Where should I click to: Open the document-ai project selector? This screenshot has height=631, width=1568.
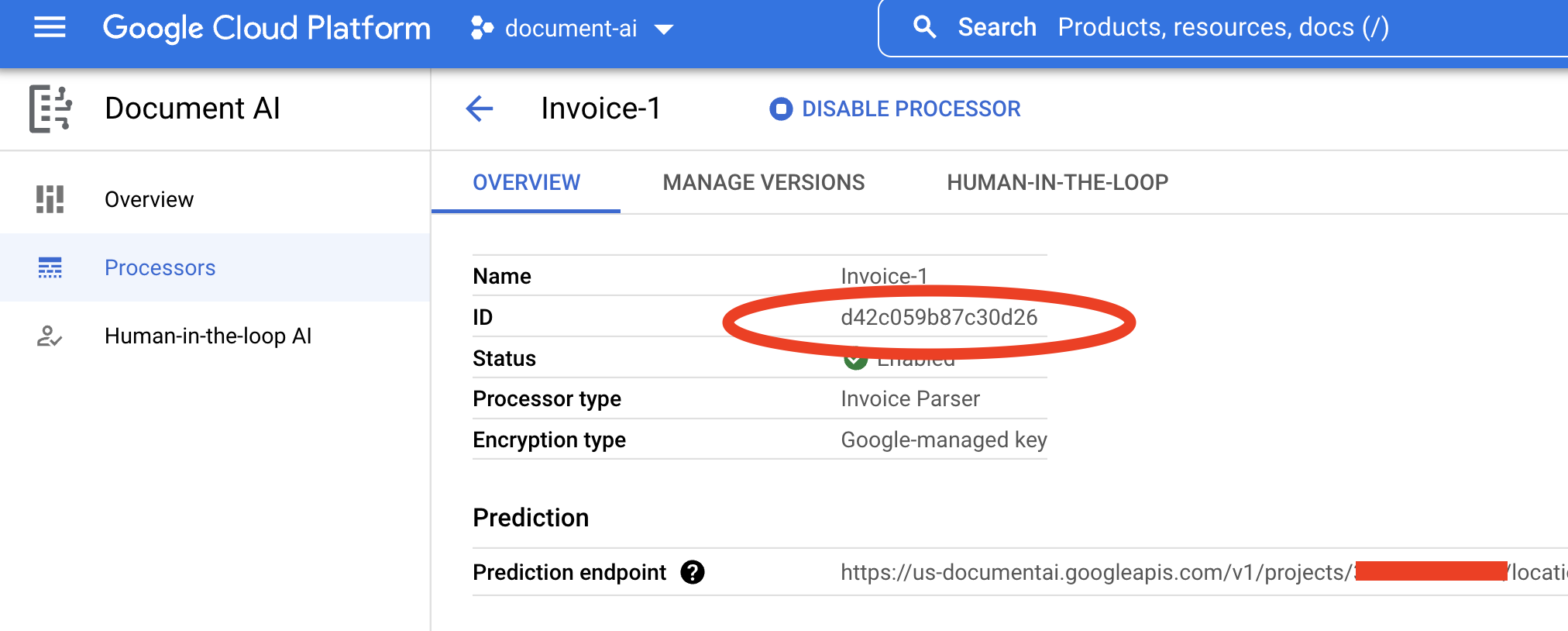(571, 29)
